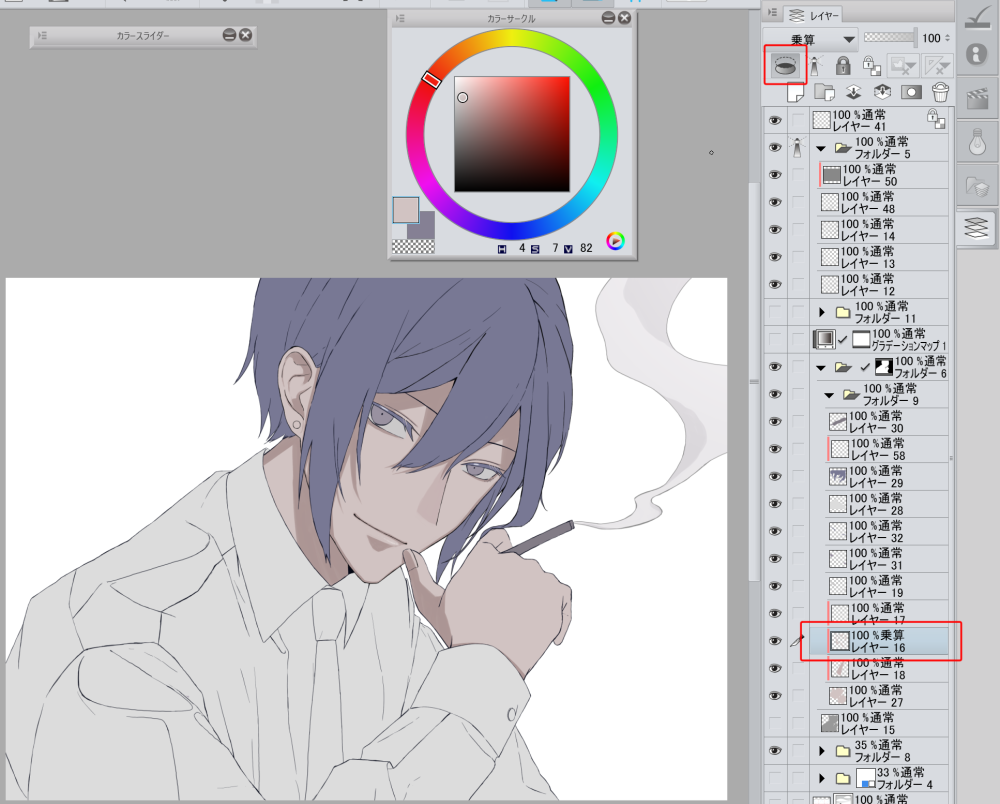Click the Lock Layer padlock icon
Screen dimensions: 1000x804
(x=843, y=65)
